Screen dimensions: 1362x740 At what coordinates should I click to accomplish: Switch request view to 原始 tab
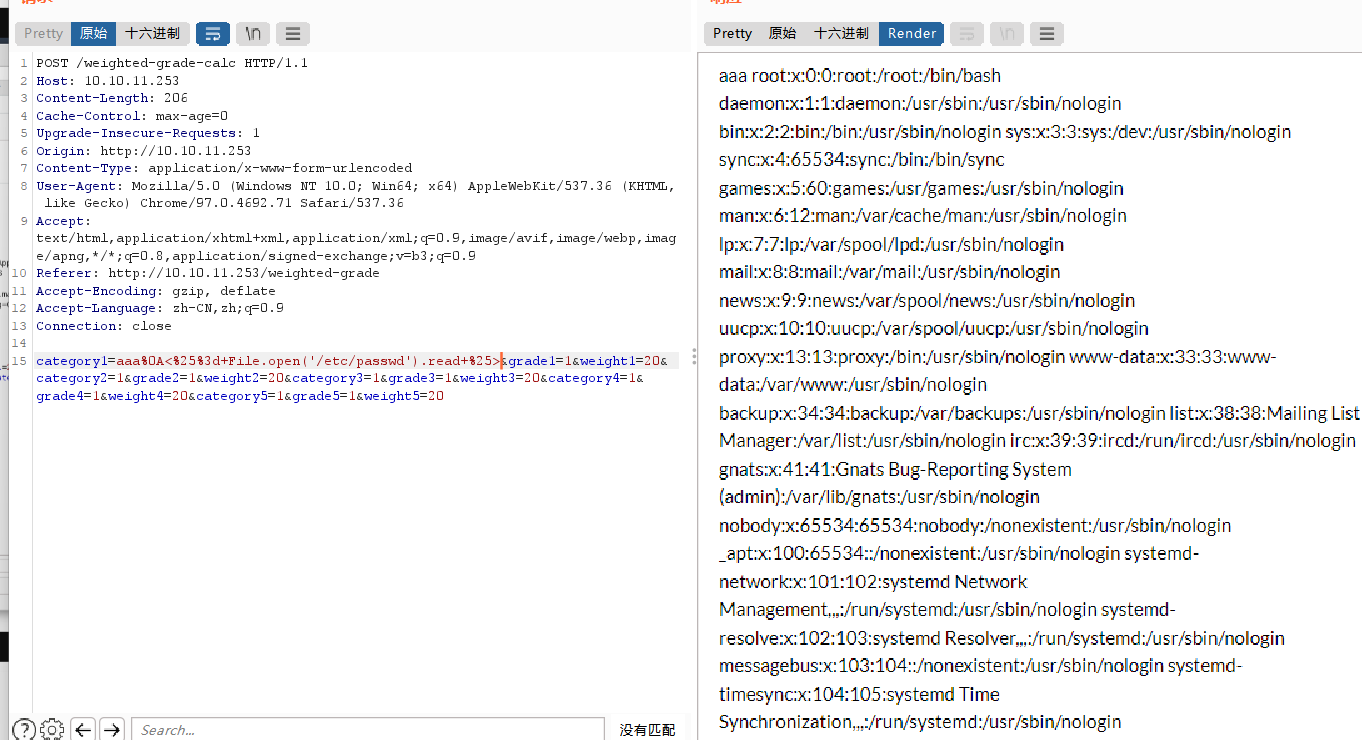pyautogui.click(x=94, y=33)
